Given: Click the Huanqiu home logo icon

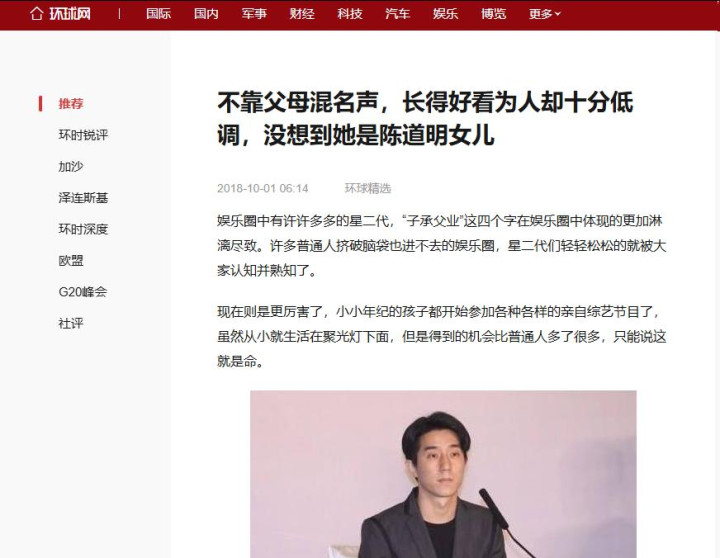Looking at the screenshot, I should tap(60, 14).
